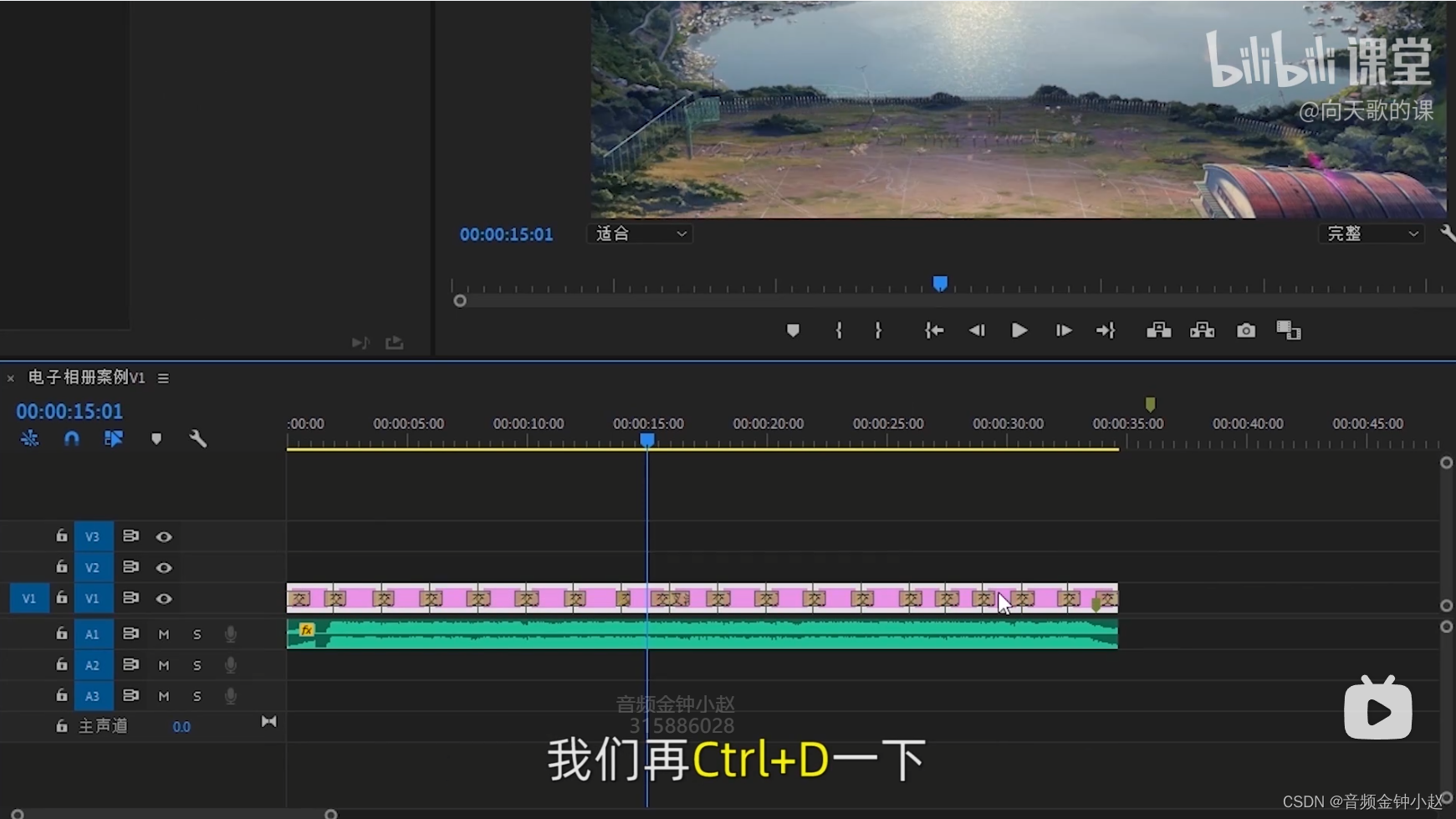Image resolution: width=1456 pixels, height=819 pixels.
Task: Toggle lock on audio track A1
Action: [x=61, y=633]
